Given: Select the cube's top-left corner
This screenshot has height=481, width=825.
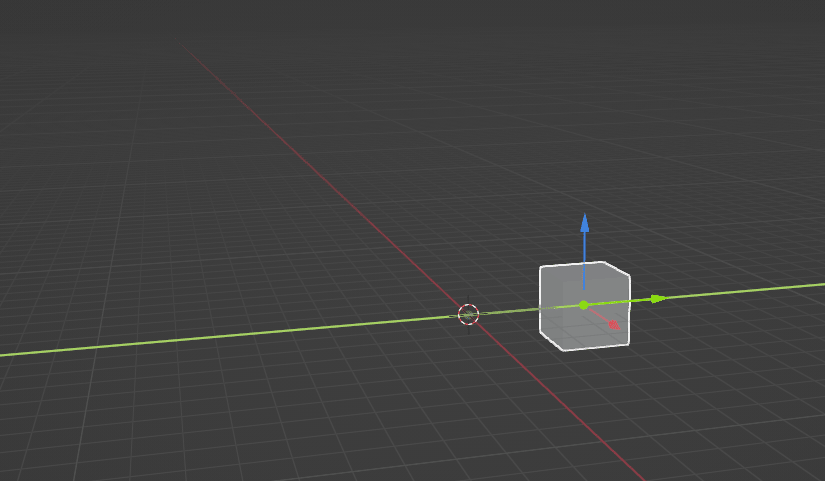Looking at the screenshot, I should pos(541,268).
